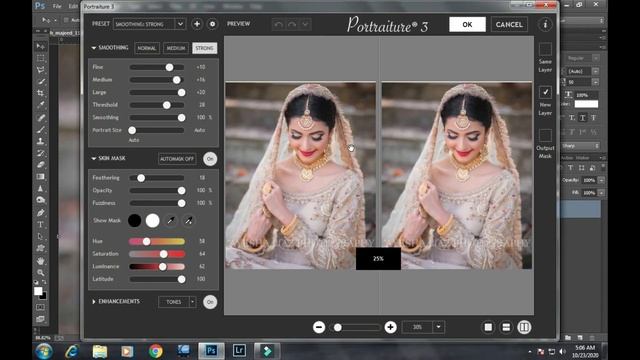Viewport: 640px width, 360px height.
Task: Click the Automask Off button
Action: [177, 159]
